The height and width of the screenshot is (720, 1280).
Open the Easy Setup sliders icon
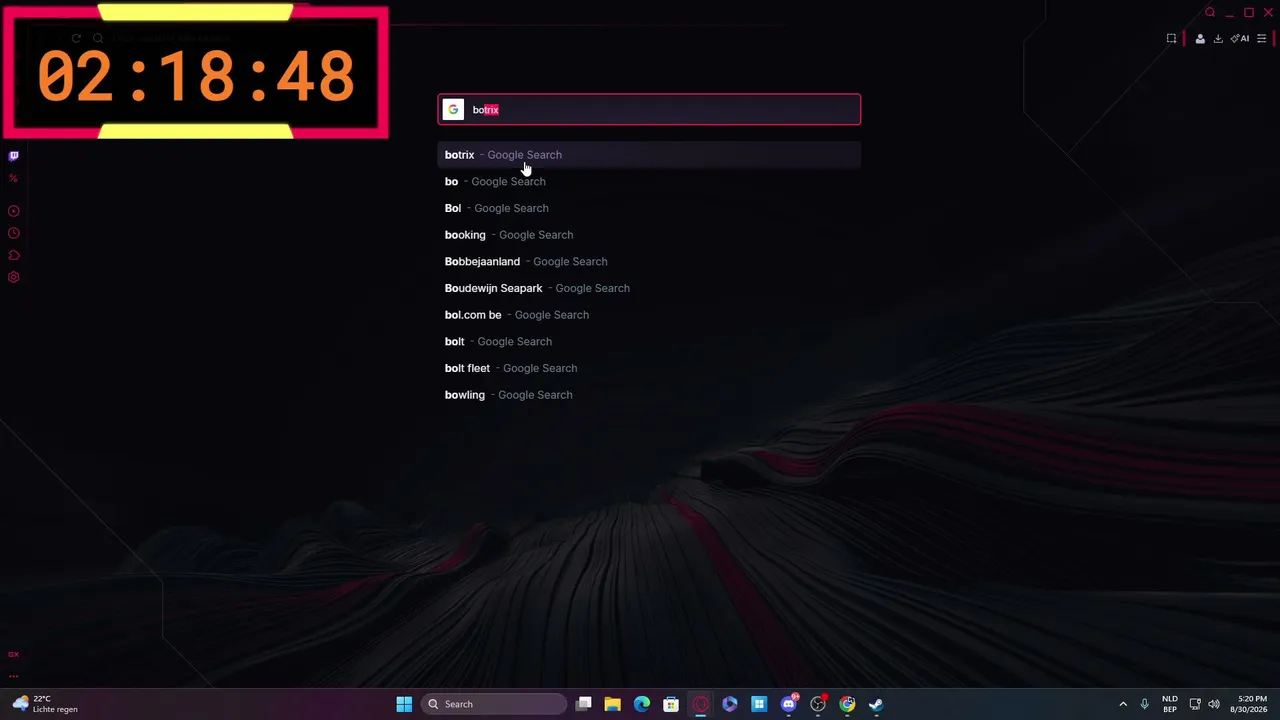(x=1261, y=39)
